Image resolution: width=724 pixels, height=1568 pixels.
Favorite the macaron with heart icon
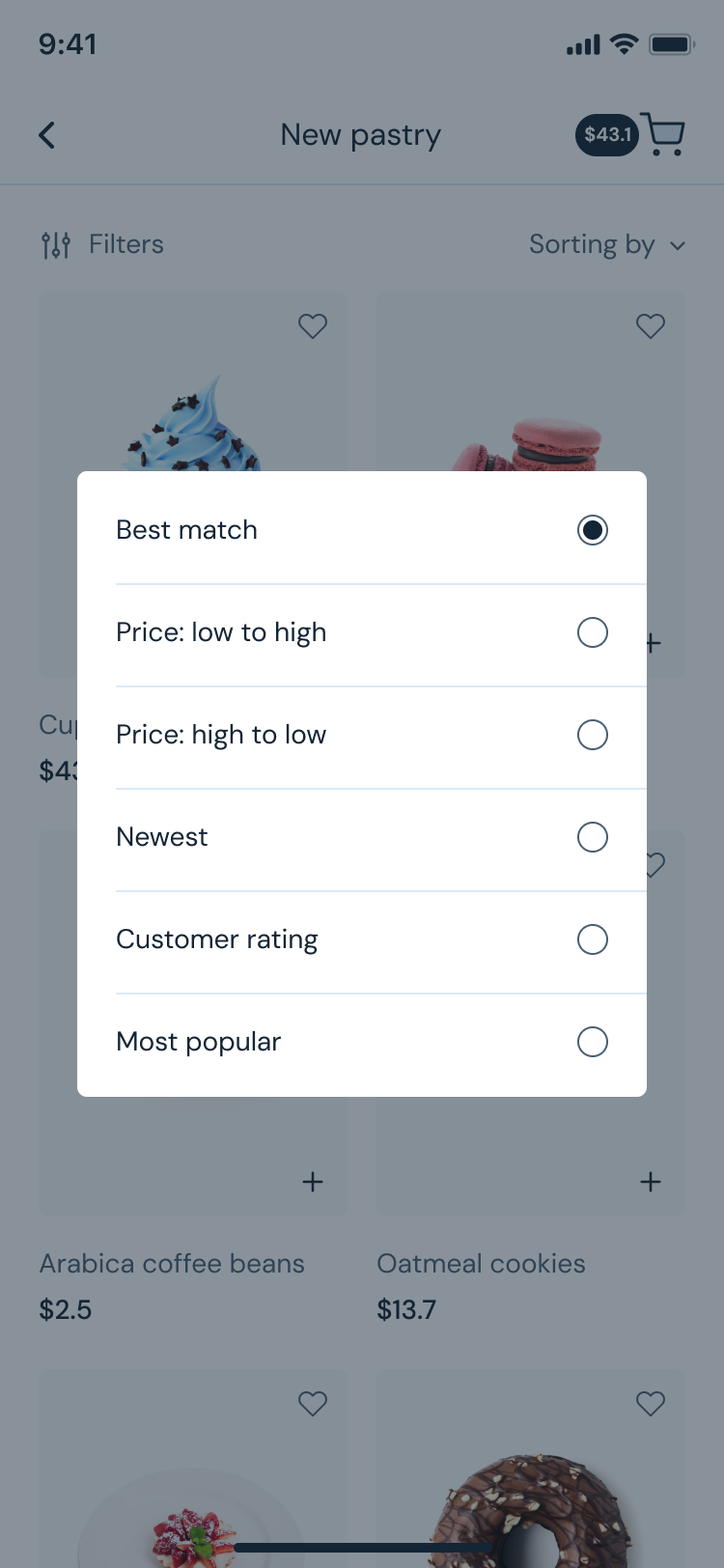[651, 326]
